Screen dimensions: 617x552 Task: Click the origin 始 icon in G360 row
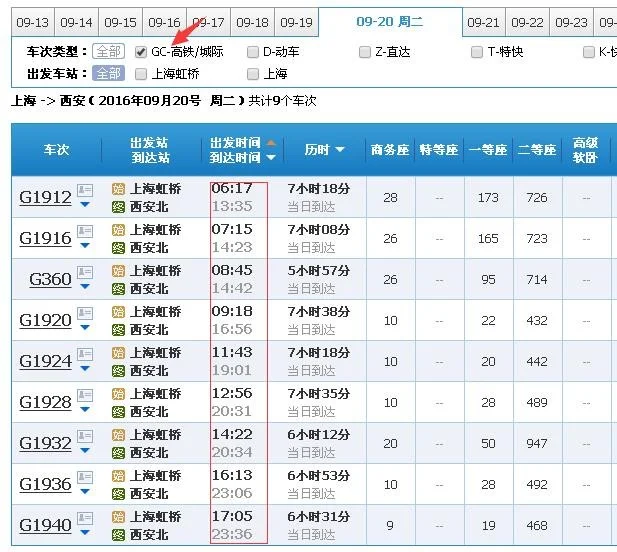tap(118, 271)
